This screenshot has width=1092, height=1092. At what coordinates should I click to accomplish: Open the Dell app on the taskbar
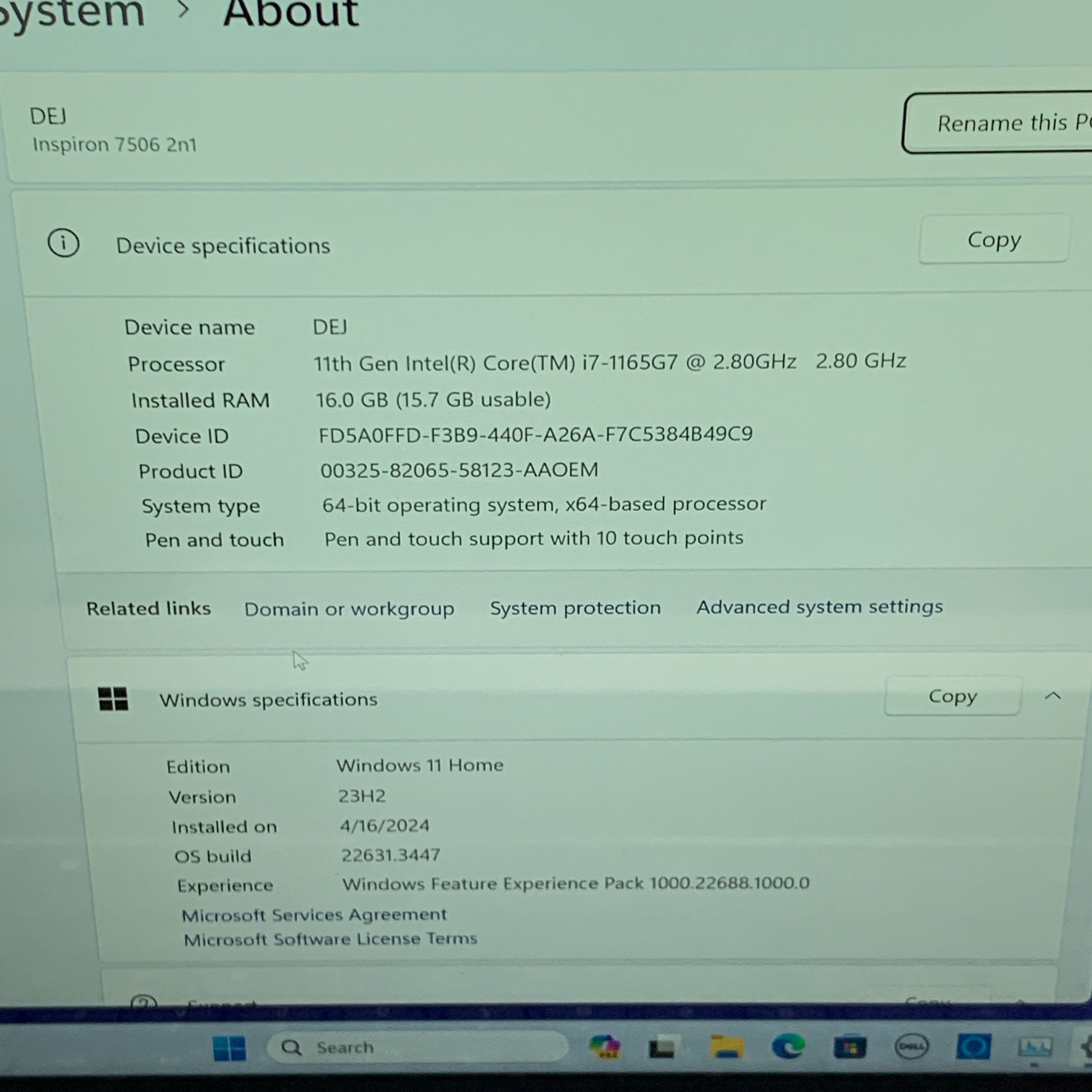[911, 1046]
